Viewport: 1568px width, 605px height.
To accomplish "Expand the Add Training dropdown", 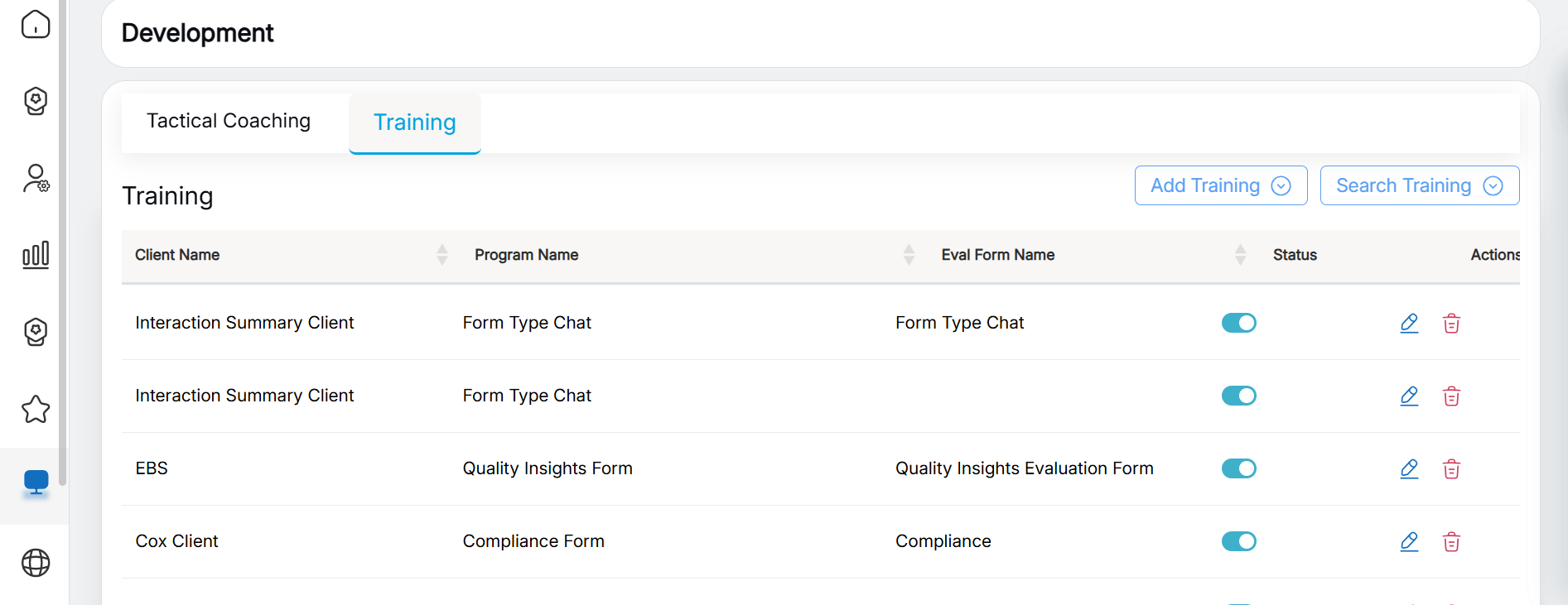I will (x=1220, y=185).
